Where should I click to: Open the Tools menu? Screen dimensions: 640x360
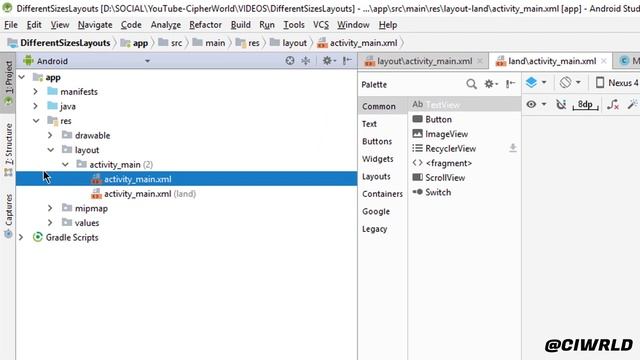click(x=294, y=25)
